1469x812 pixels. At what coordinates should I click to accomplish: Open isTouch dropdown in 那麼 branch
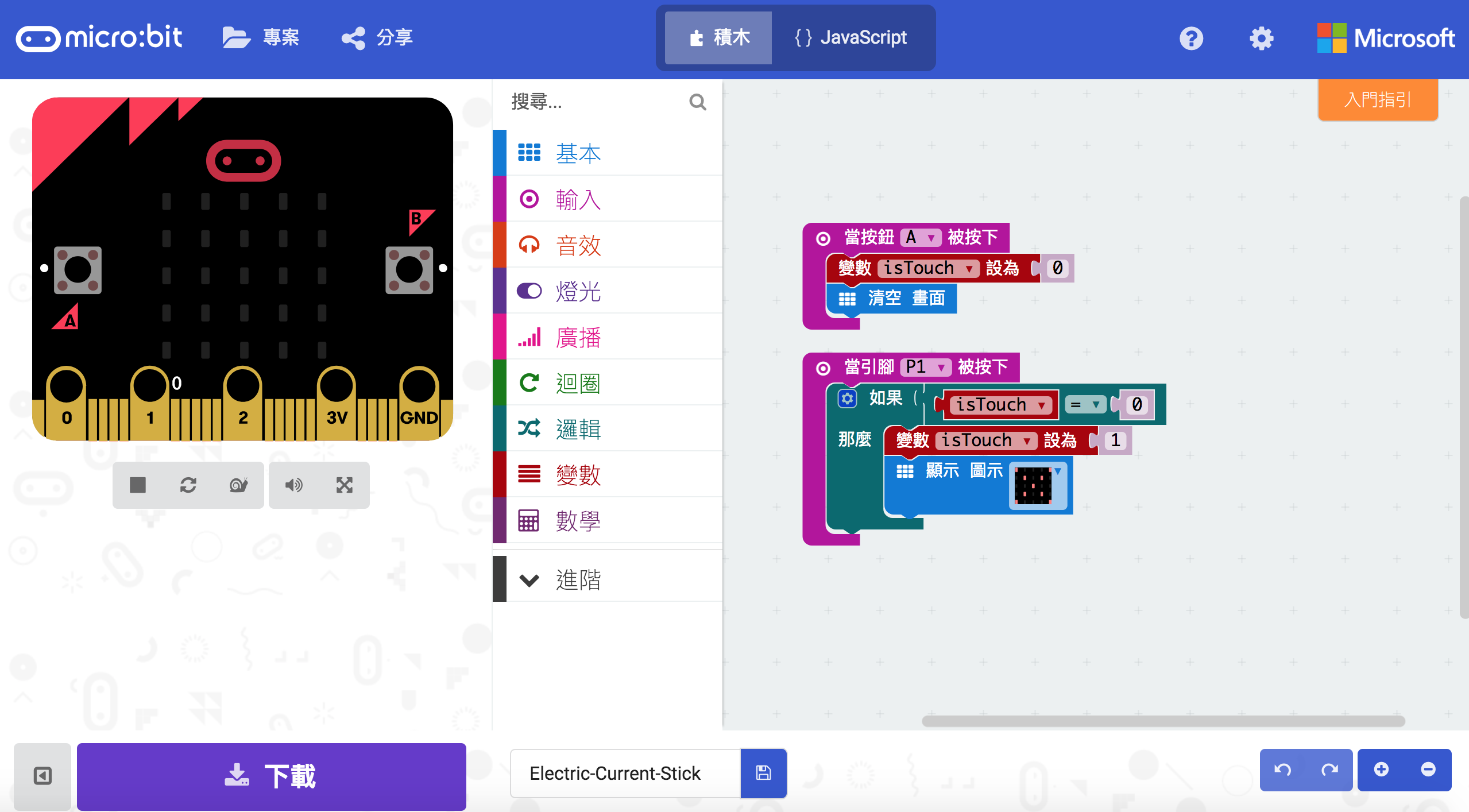coord(987,440)
